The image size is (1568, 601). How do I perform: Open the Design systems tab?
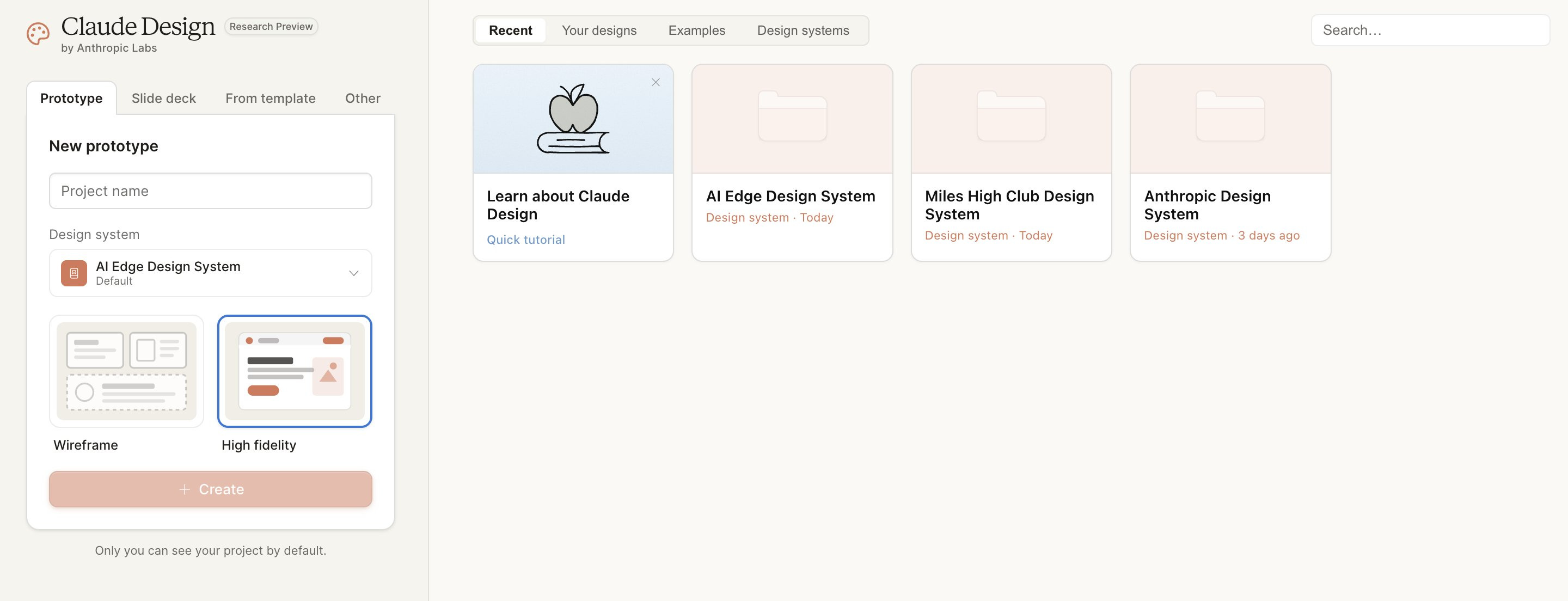[x=803, y=30]
